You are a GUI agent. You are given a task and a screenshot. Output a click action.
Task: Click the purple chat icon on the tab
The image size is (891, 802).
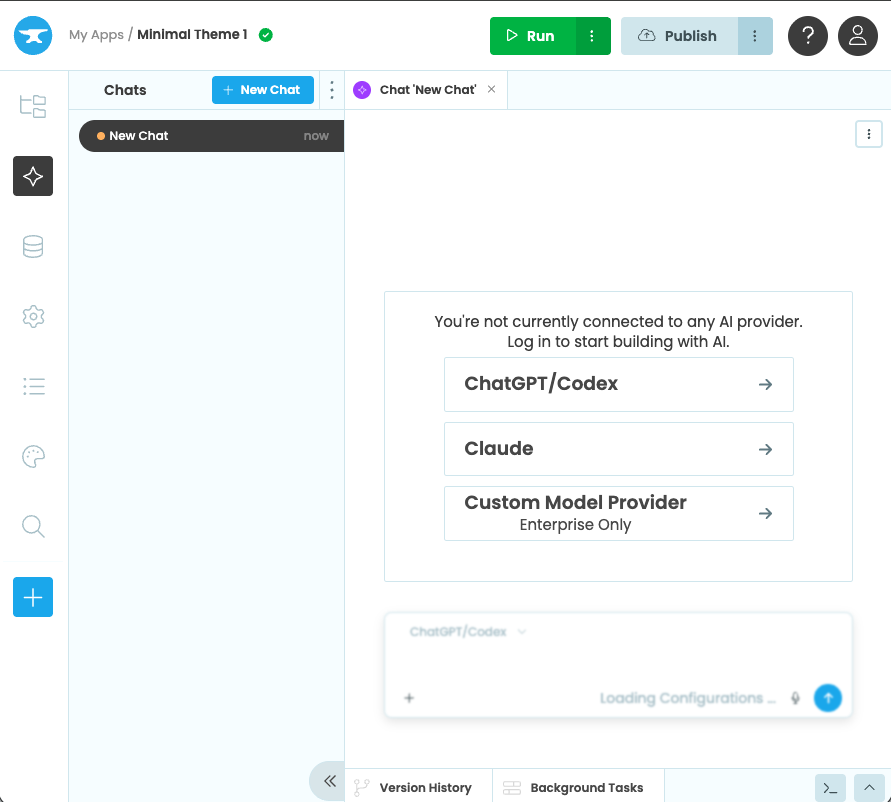tap(362, 90)
